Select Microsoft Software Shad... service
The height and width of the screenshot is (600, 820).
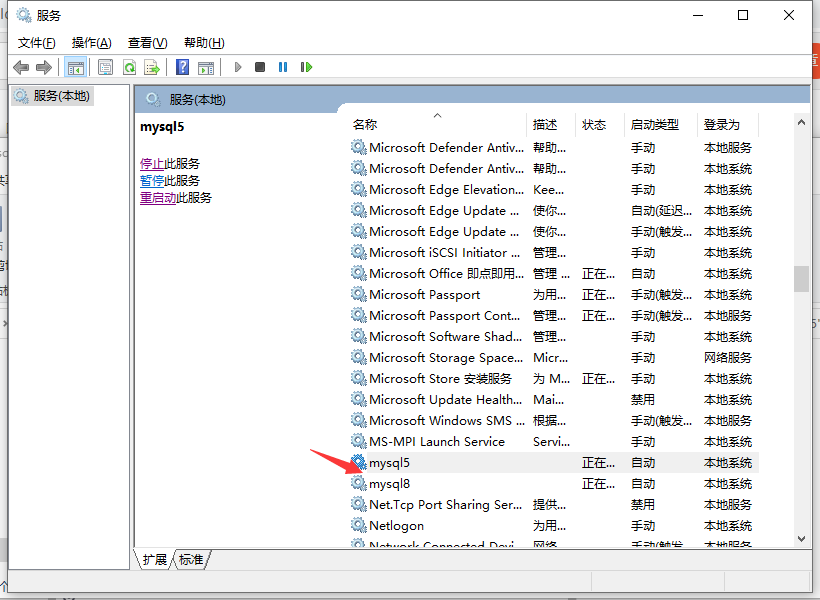point(553,336)
